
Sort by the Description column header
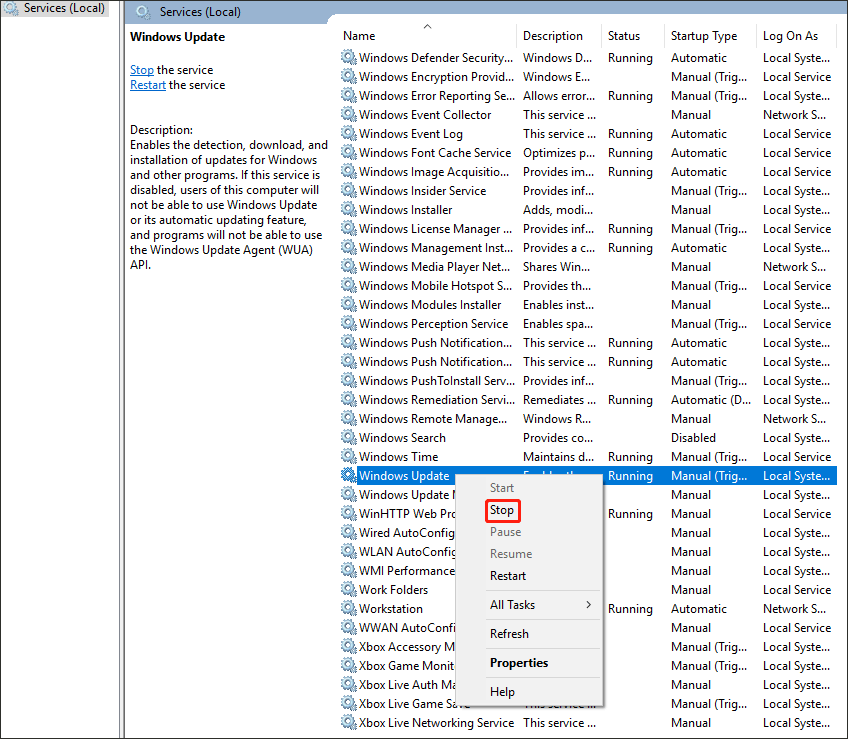click(553, 36)
